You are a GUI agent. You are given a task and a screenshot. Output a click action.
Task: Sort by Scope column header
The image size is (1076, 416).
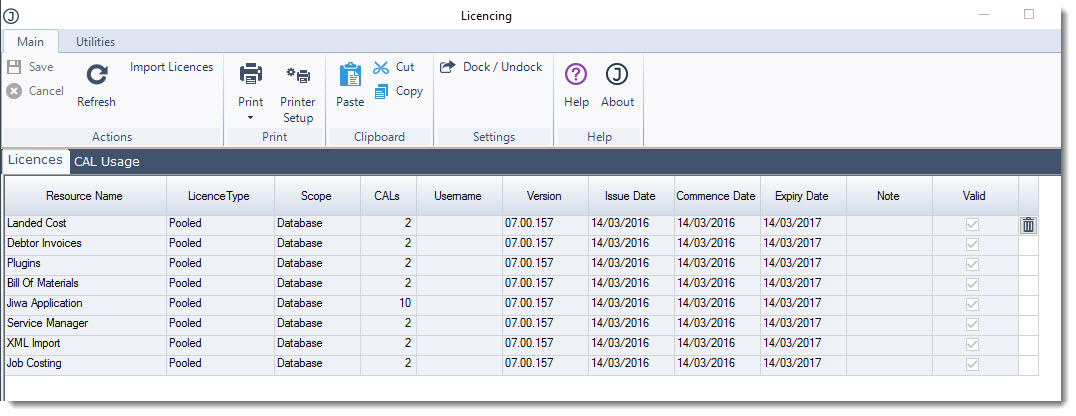pos(318,196)
